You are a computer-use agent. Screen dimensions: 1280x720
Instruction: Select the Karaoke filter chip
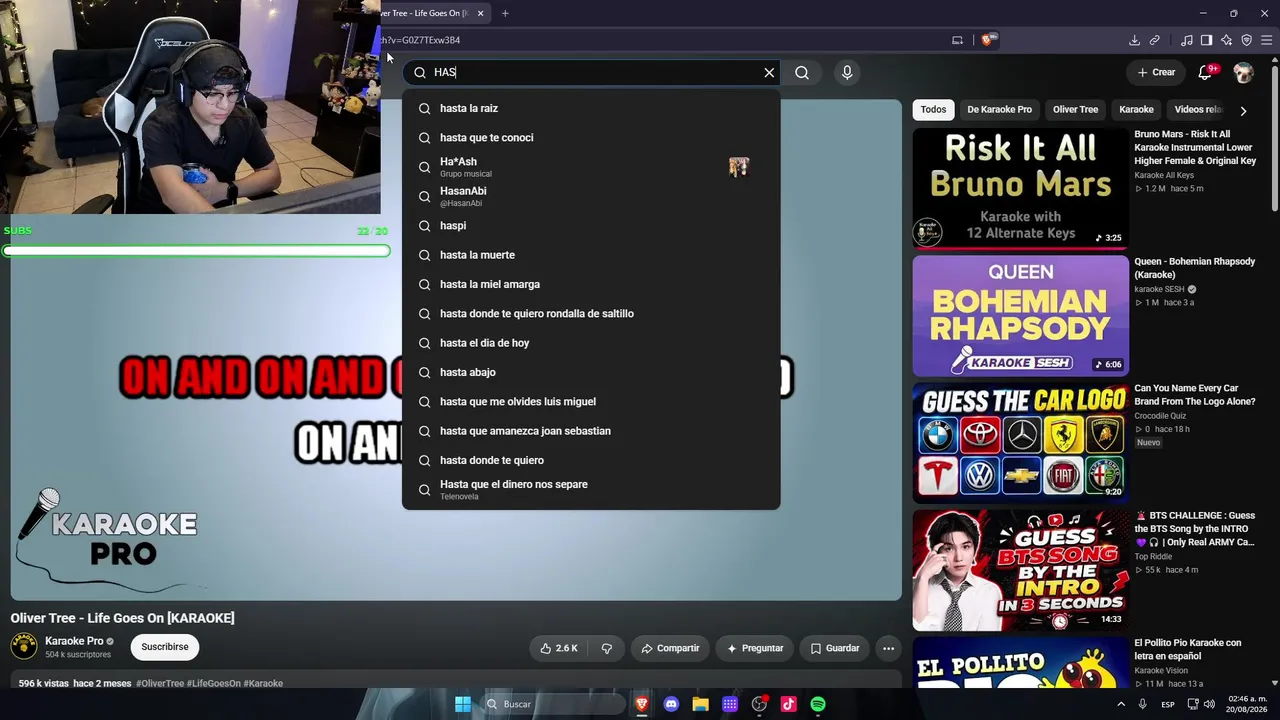pos(1136,110)
